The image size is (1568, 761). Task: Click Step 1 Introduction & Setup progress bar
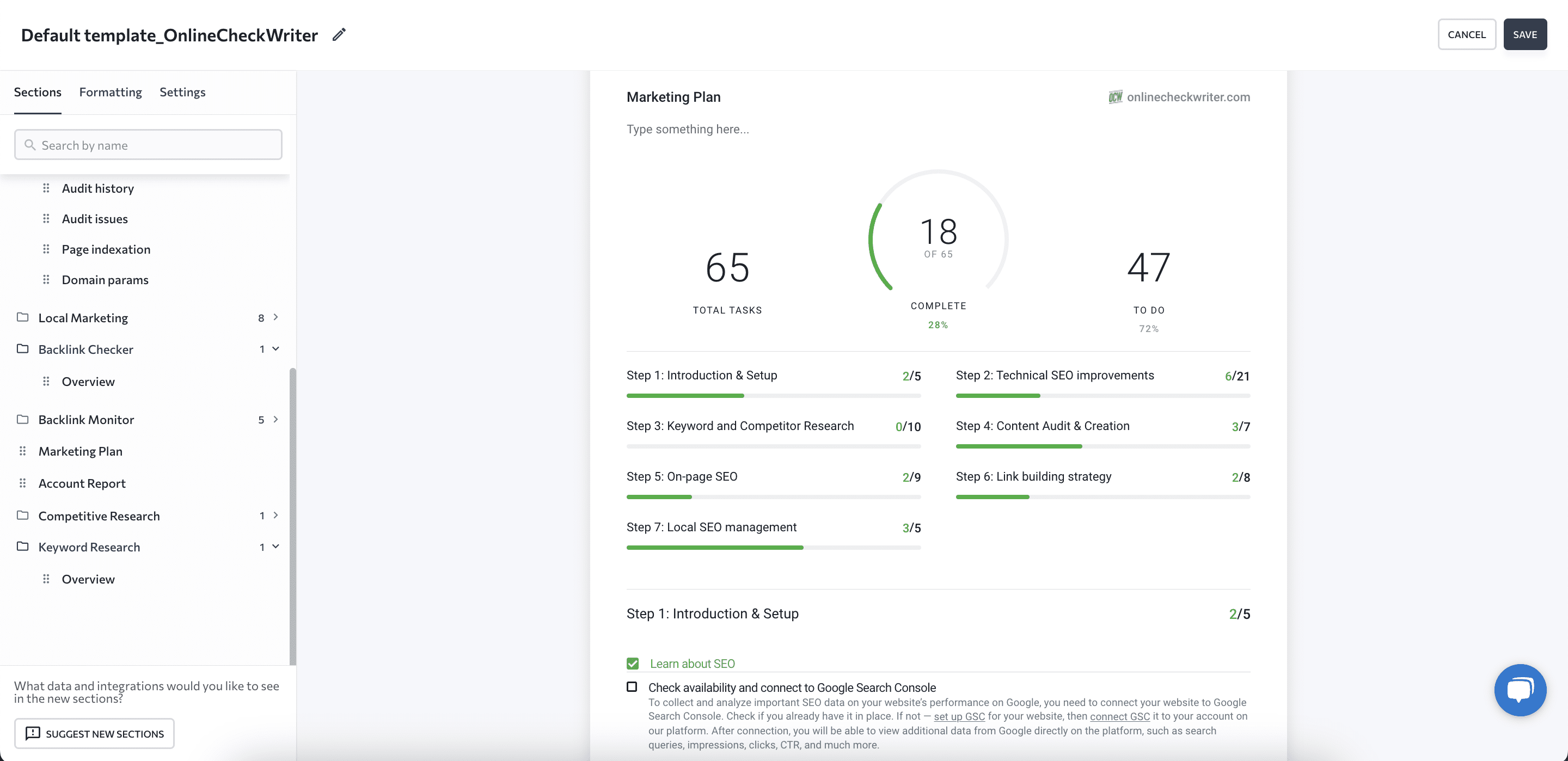coord(773,396)
